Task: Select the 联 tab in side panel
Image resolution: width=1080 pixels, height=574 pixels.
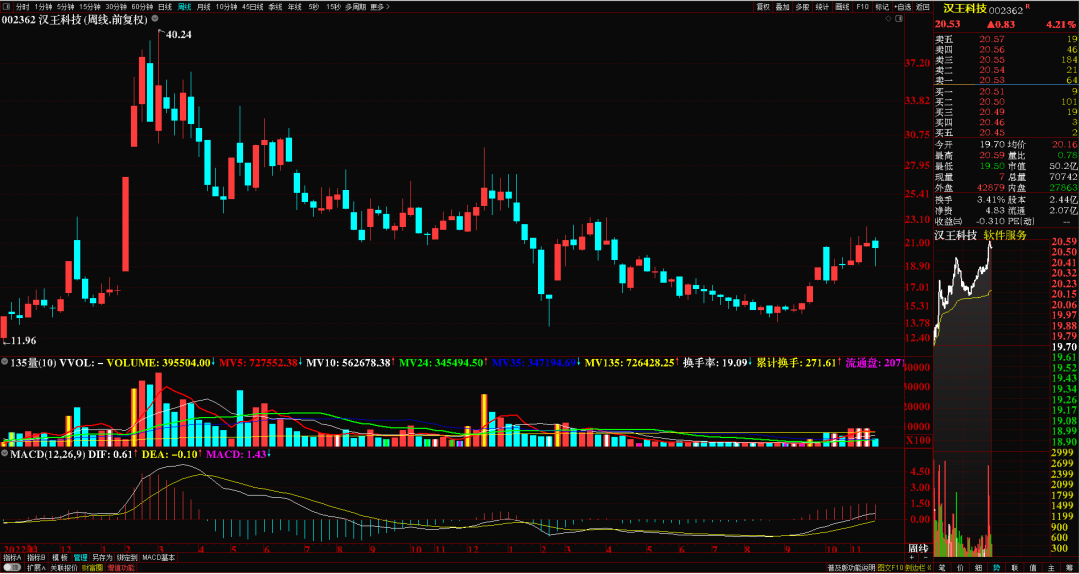Action: point(1015,568)
